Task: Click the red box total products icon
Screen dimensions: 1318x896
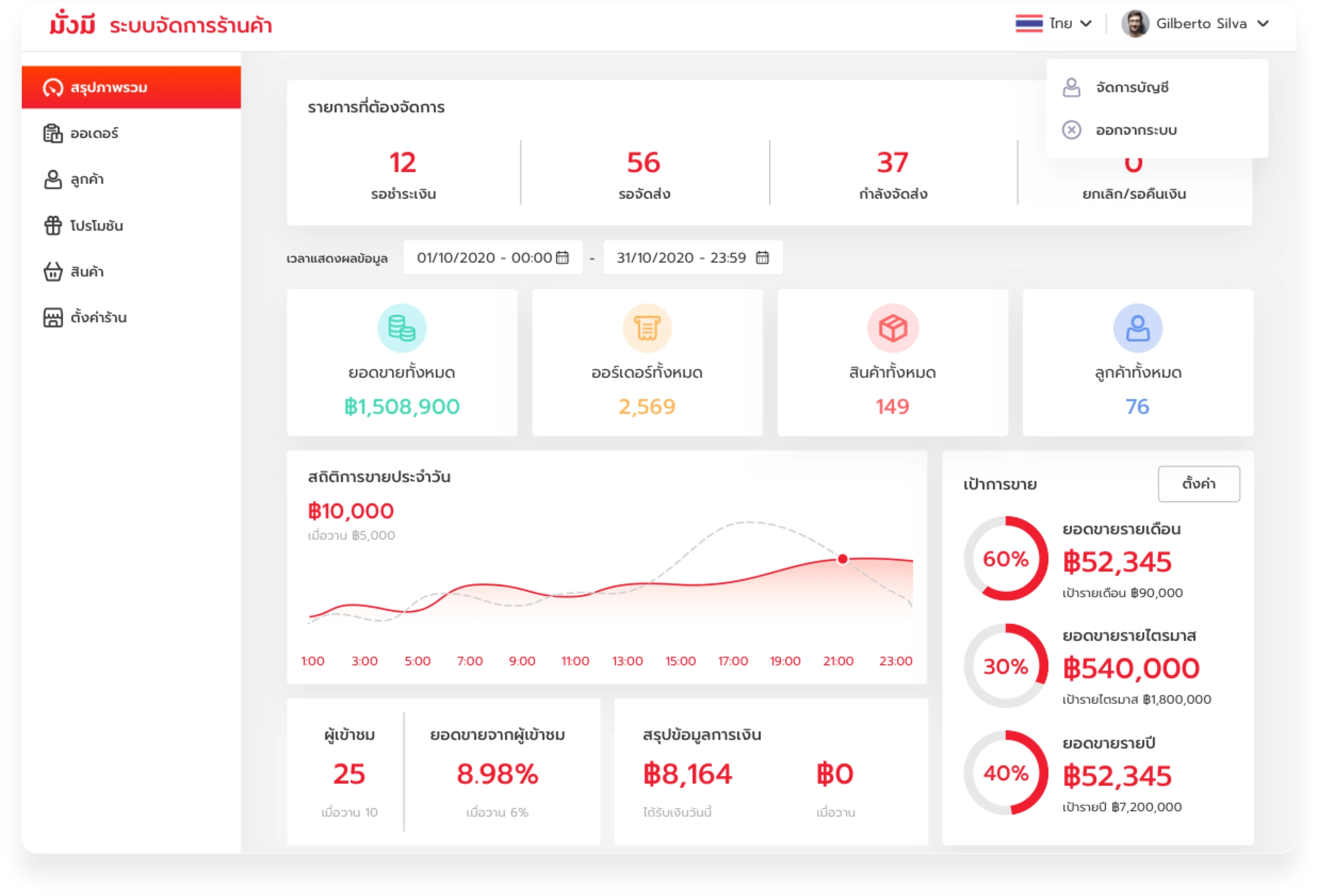Action: [x=893, y=328]
